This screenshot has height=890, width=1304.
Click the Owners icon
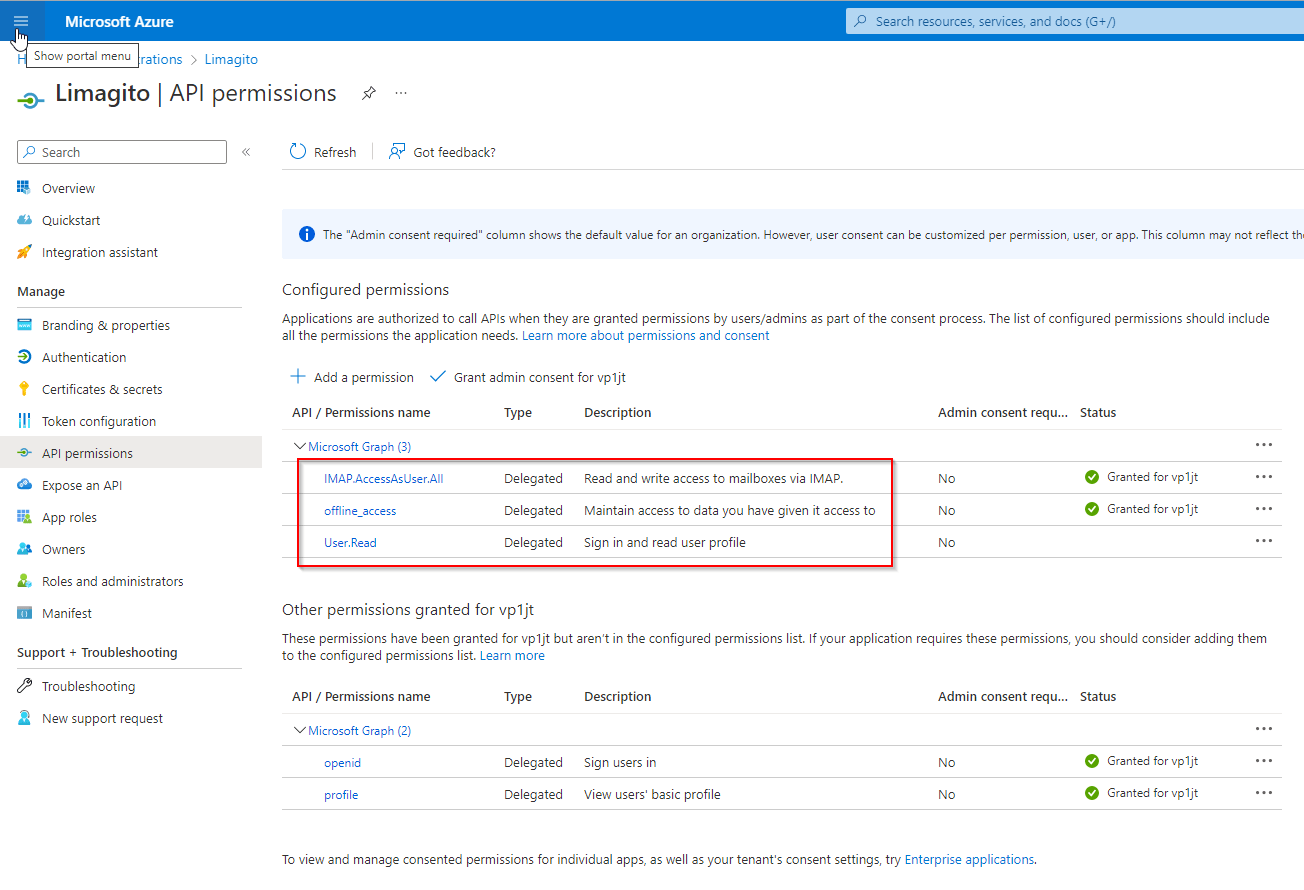pos(25,549)
